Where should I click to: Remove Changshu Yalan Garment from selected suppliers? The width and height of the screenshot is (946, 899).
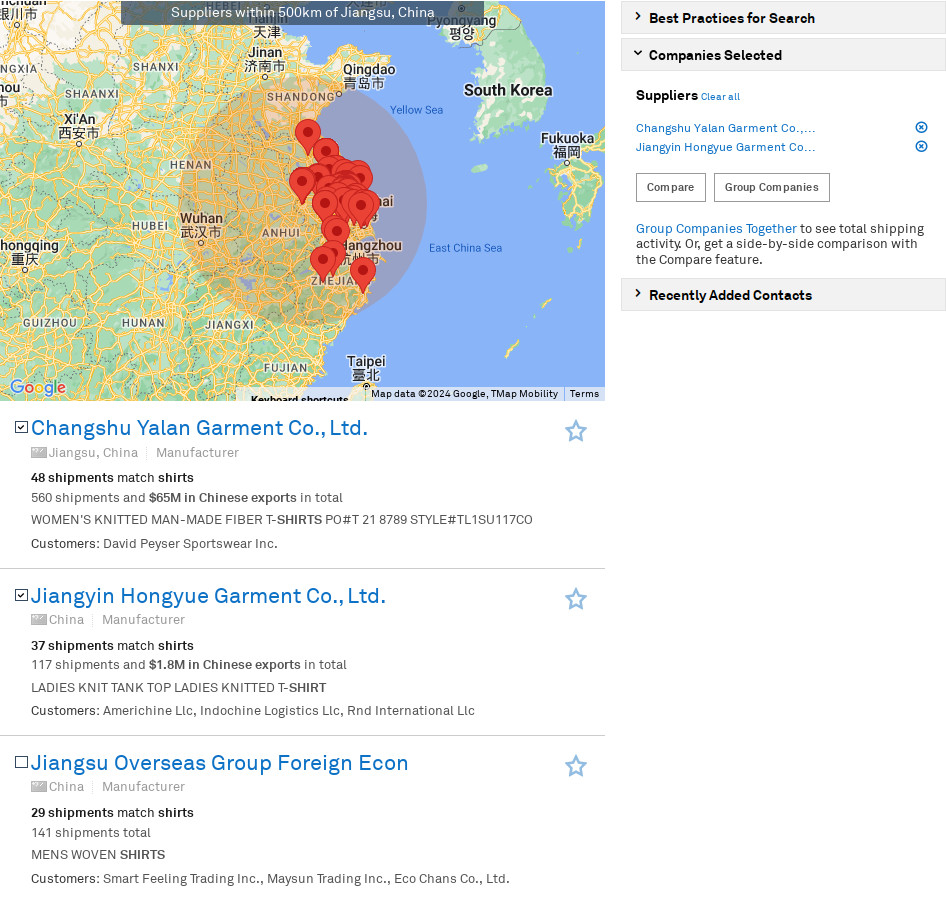click(x=921, y=128)
